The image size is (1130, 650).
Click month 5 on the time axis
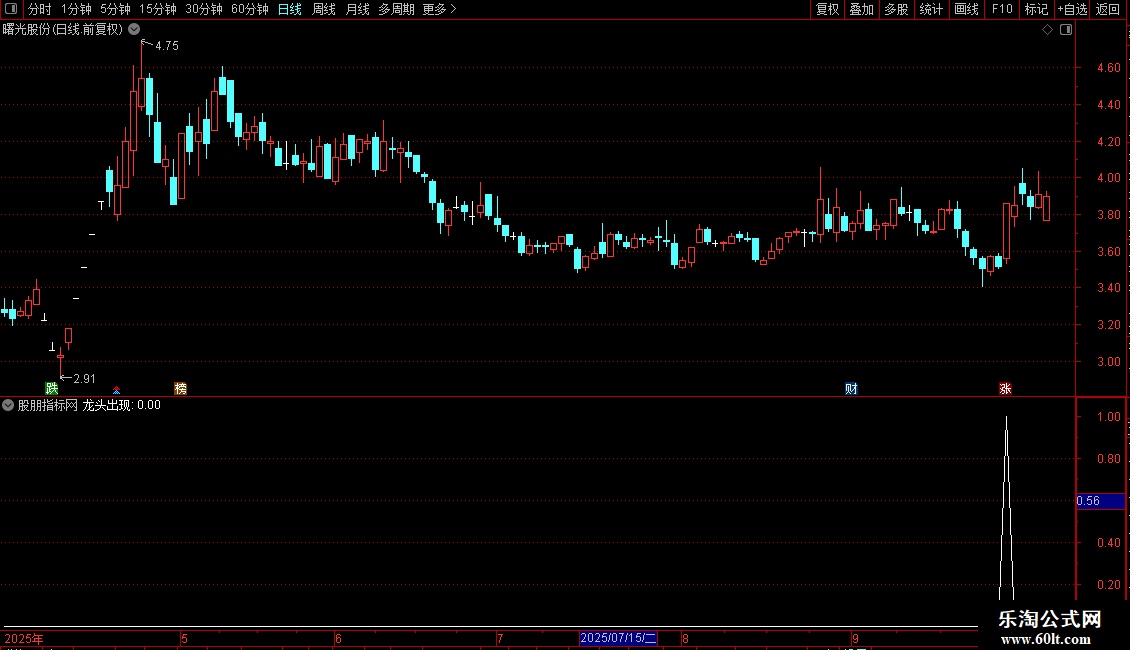[184, 638]
